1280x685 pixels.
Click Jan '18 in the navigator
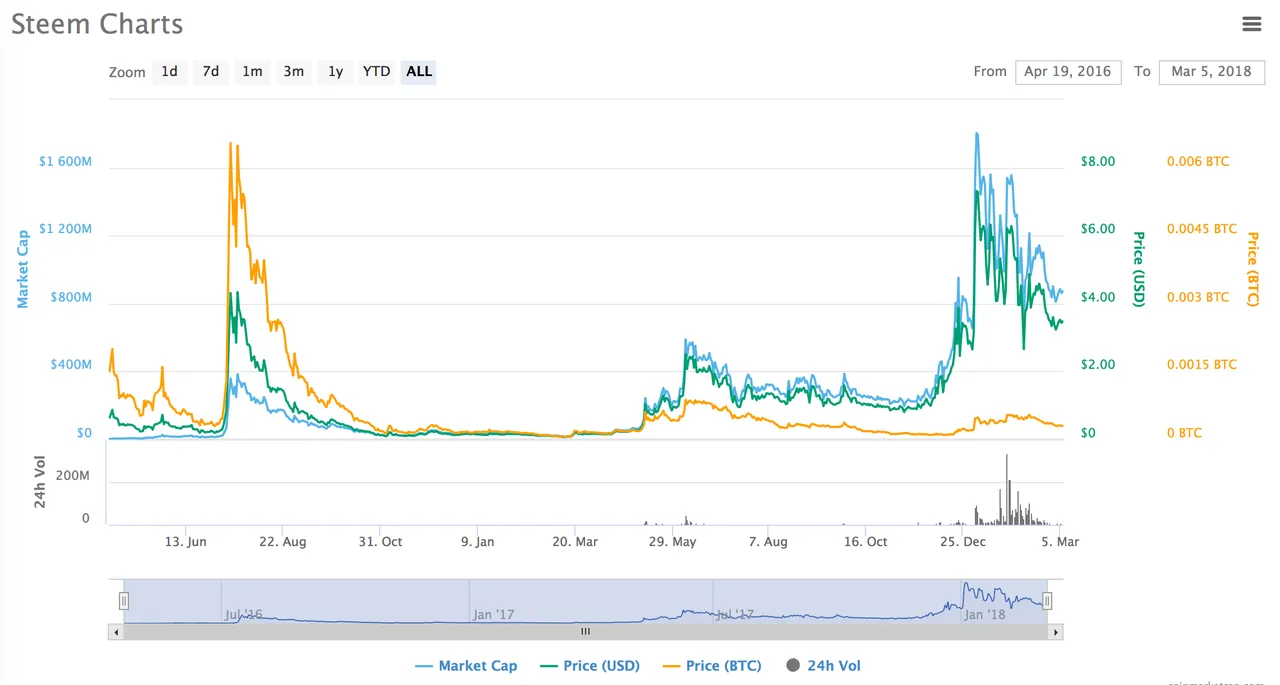pyautogui.click(x=985, y=614)
